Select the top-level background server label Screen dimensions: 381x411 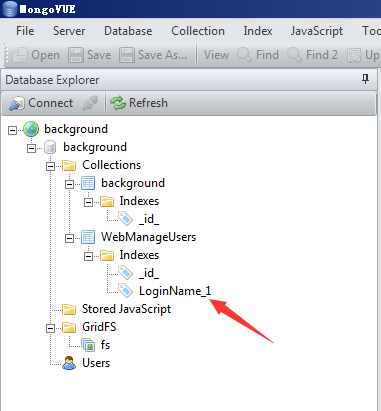tap(76, 129)
